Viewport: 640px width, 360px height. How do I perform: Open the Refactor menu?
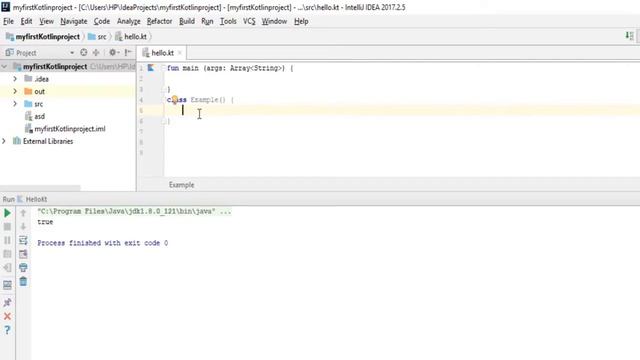160,21
